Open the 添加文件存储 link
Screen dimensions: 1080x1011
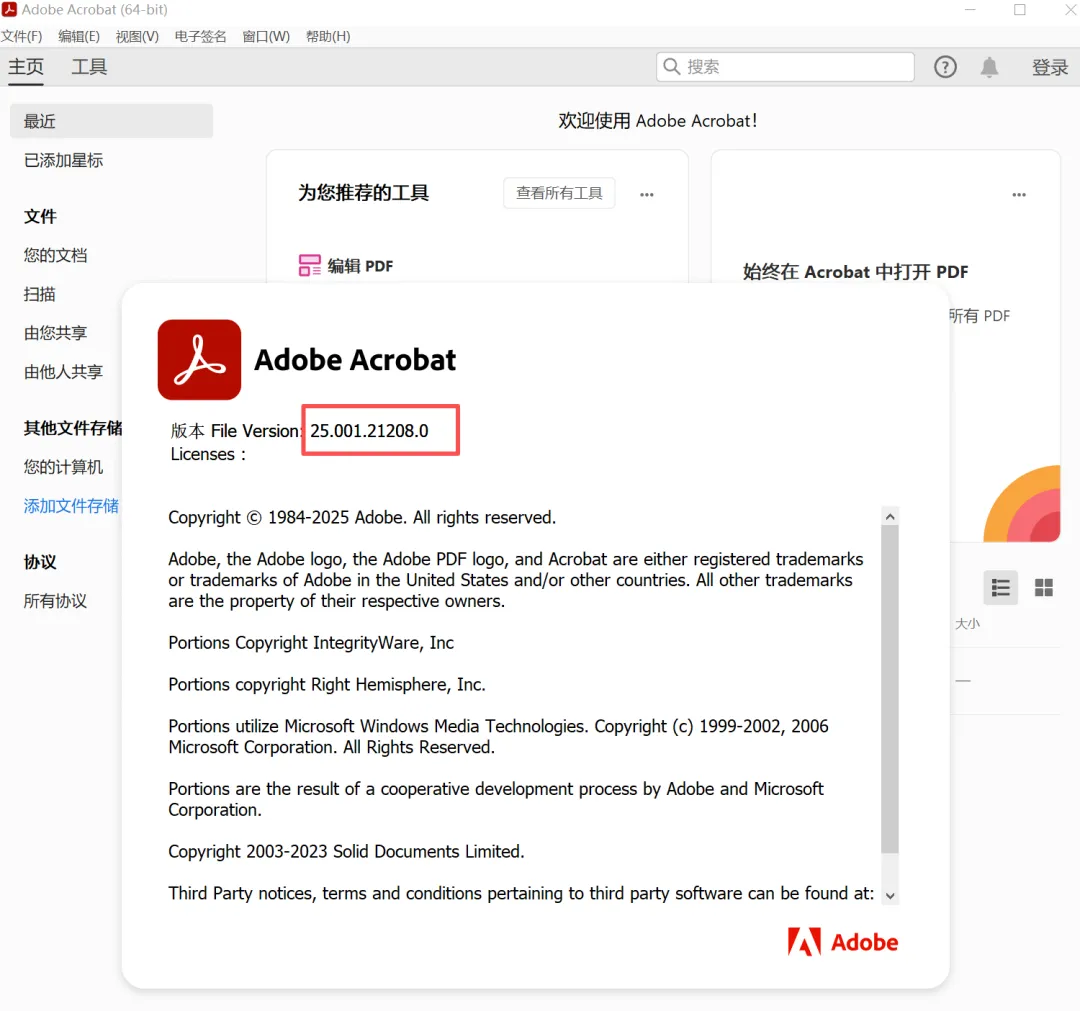71,506
